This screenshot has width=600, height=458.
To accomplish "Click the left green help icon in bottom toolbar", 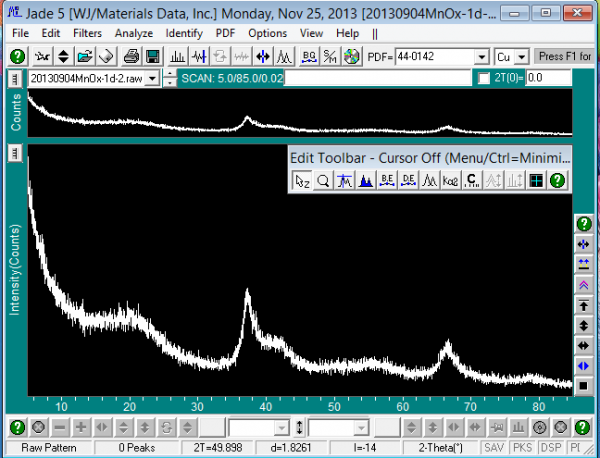I will [17, 427].
